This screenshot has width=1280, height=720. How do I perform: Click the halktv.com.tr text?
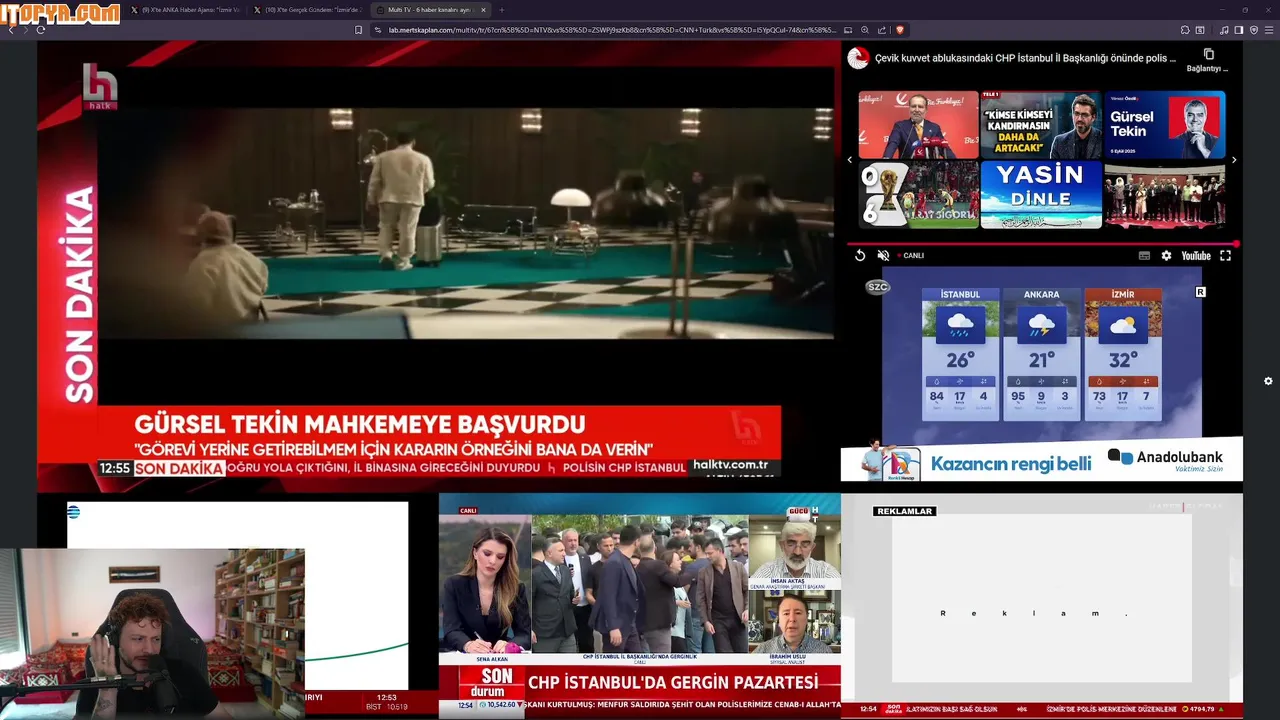(731, 466)
